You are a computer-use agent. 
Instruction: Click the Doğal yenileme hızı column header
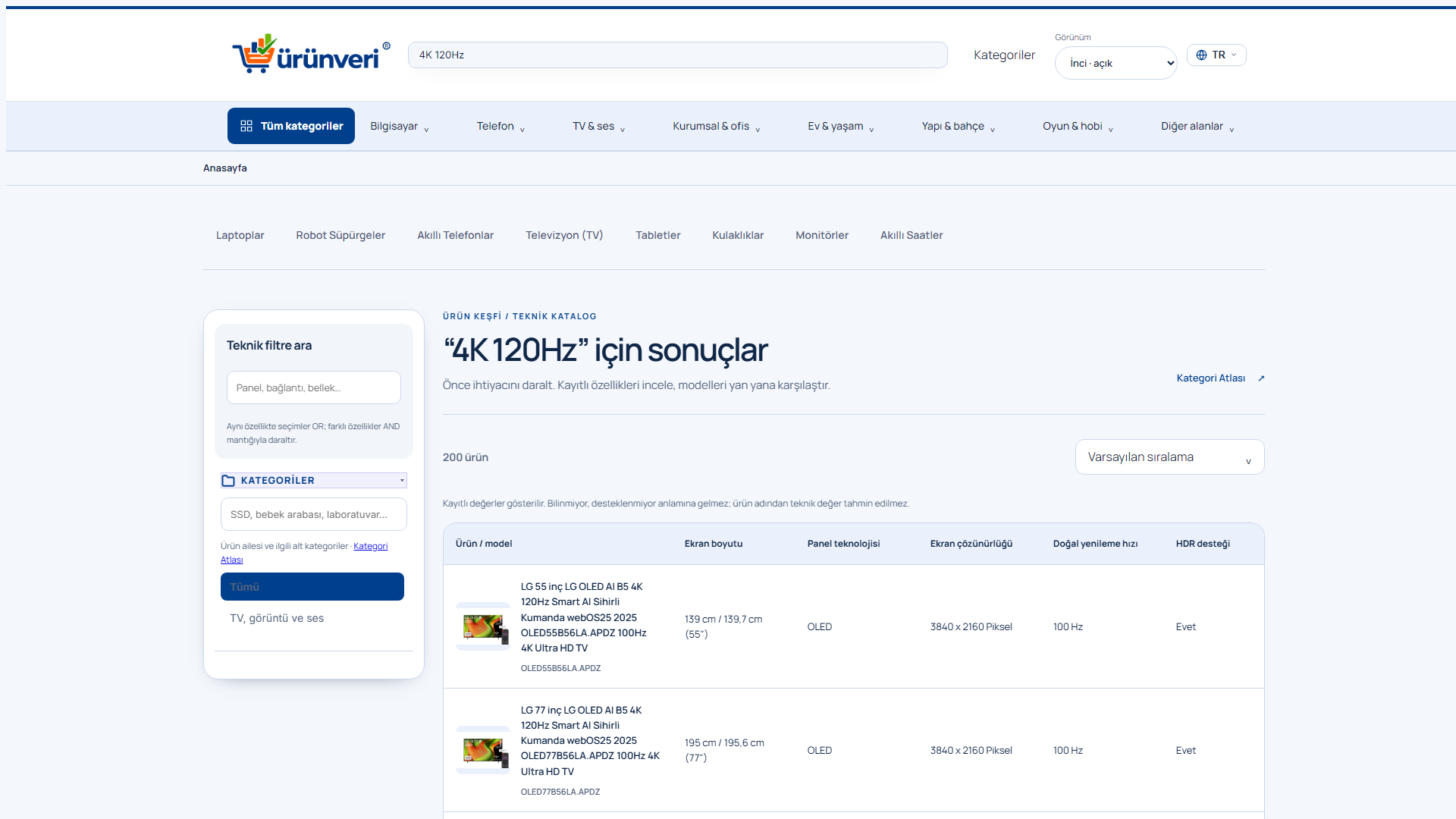click(x=1095, y=544)
